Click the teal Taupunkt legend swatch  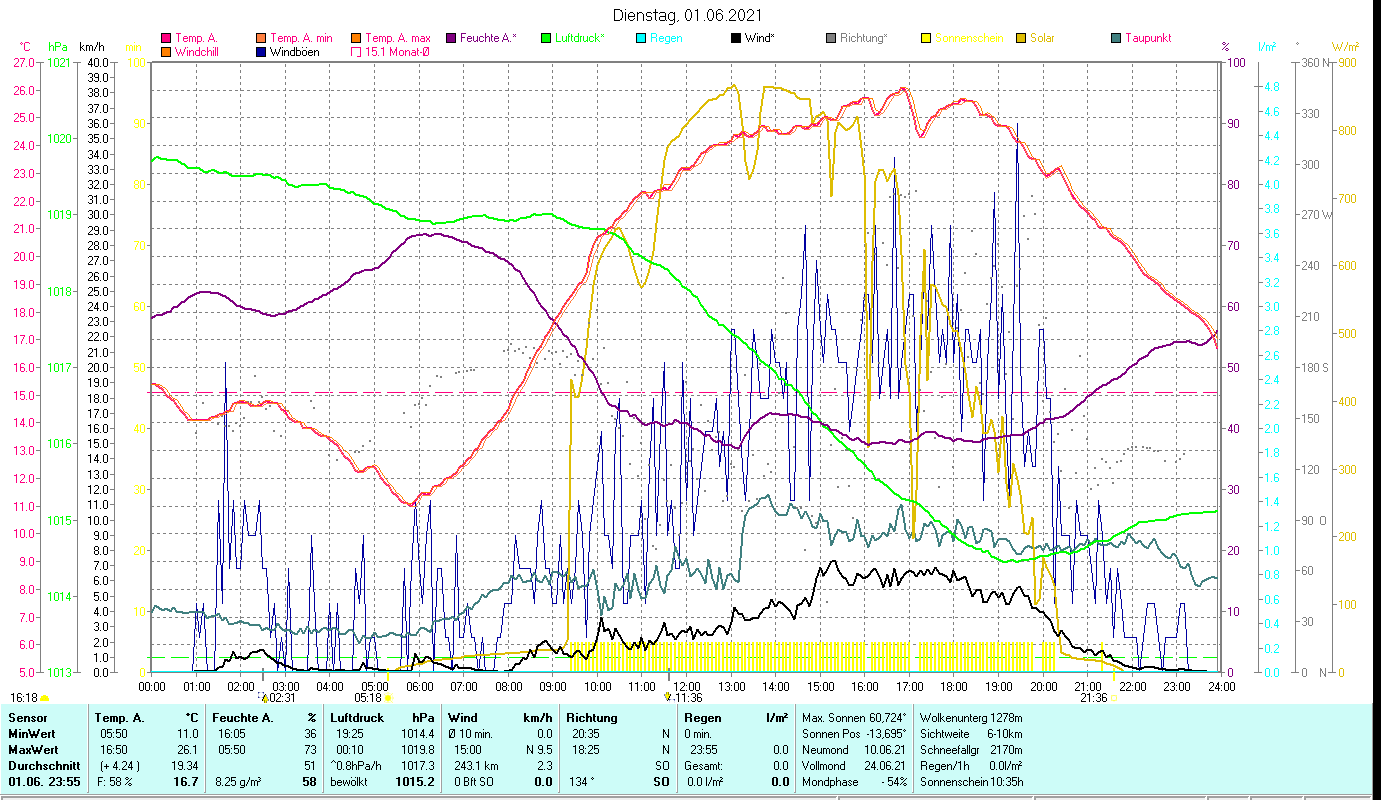[1116, 38]
